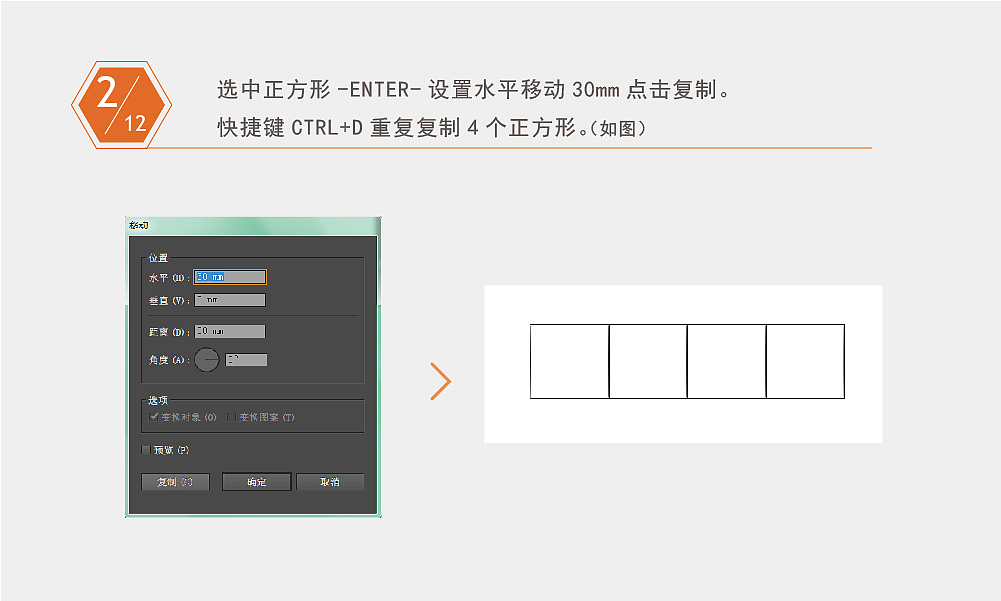Screen dimensions: 1001x601
Task: Select the last square in the row preview
Action: pyautogui.click(x=805, y=362)
